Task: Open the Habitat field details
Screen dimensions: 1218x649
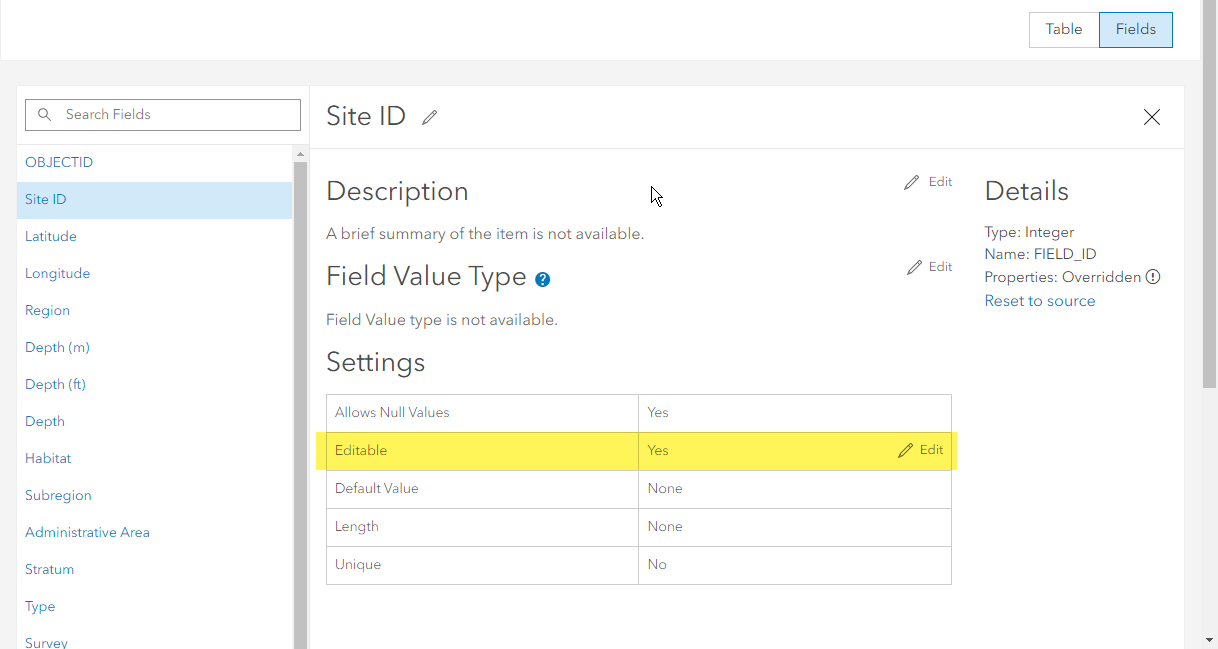Action: (x=48, y=459)
